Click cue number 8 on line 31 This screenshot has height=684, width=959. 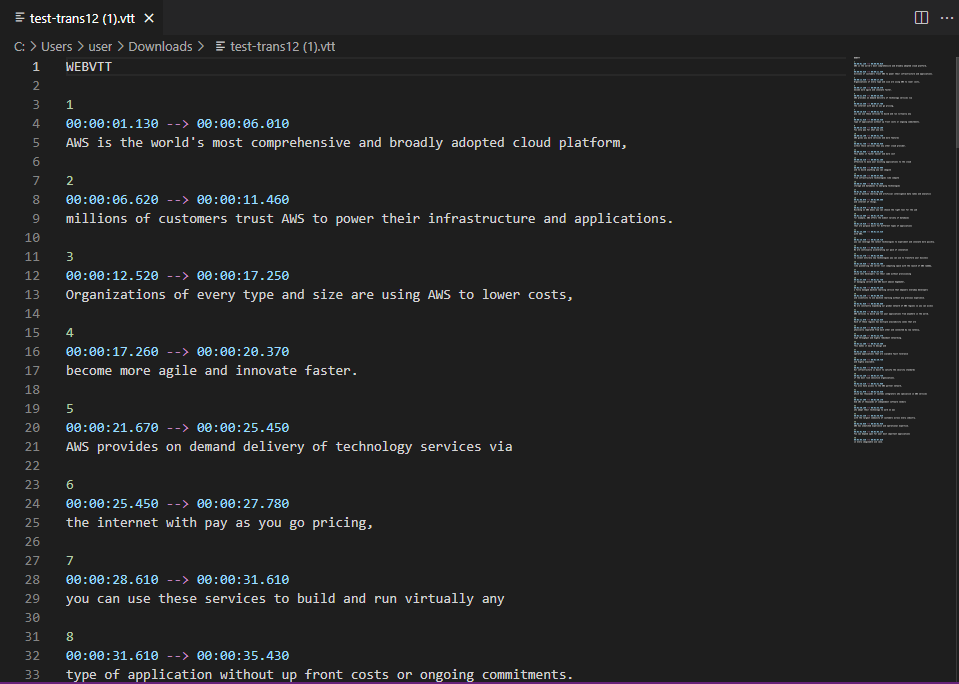70,636
